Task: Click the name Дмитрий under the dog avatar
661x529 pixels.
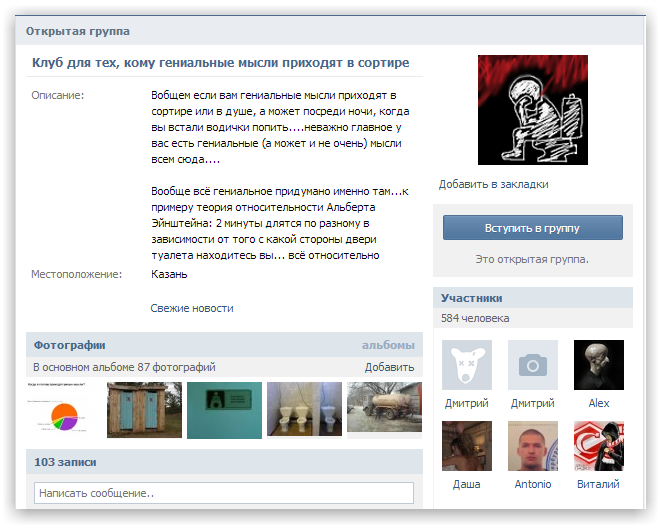Action: coord(467,403)
